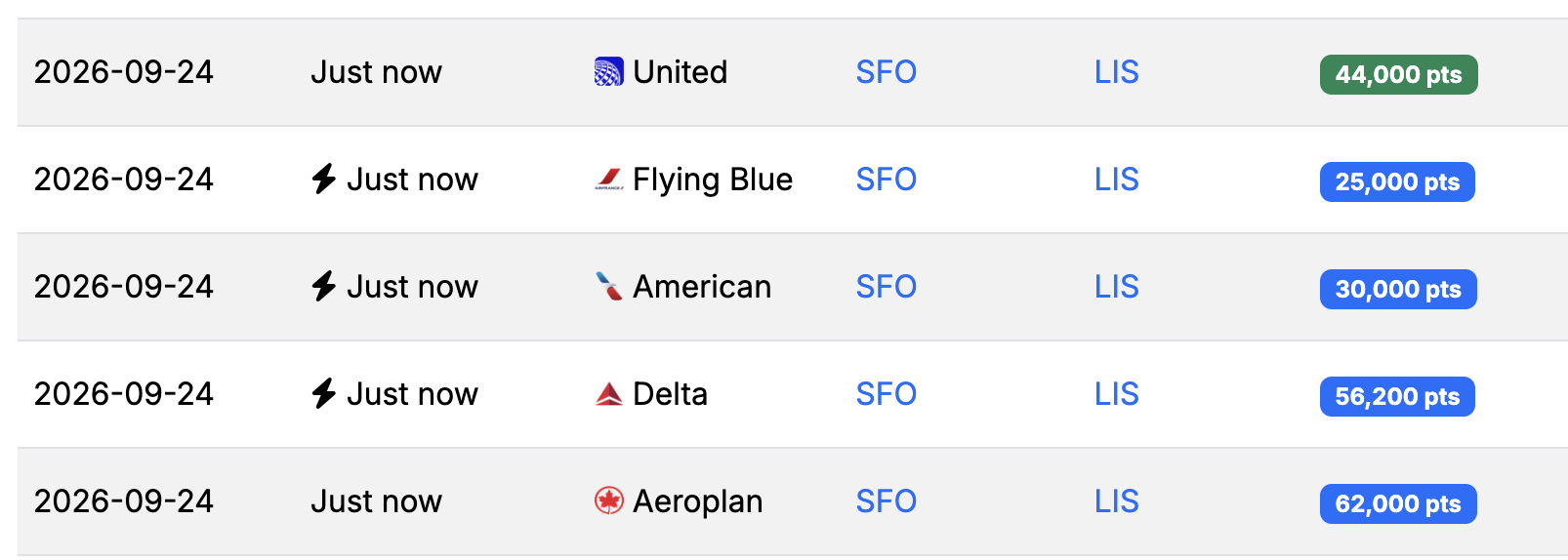Follow the SFO link in United row
The height and width of the screenshot is (560, 1568).
(887, 72)
